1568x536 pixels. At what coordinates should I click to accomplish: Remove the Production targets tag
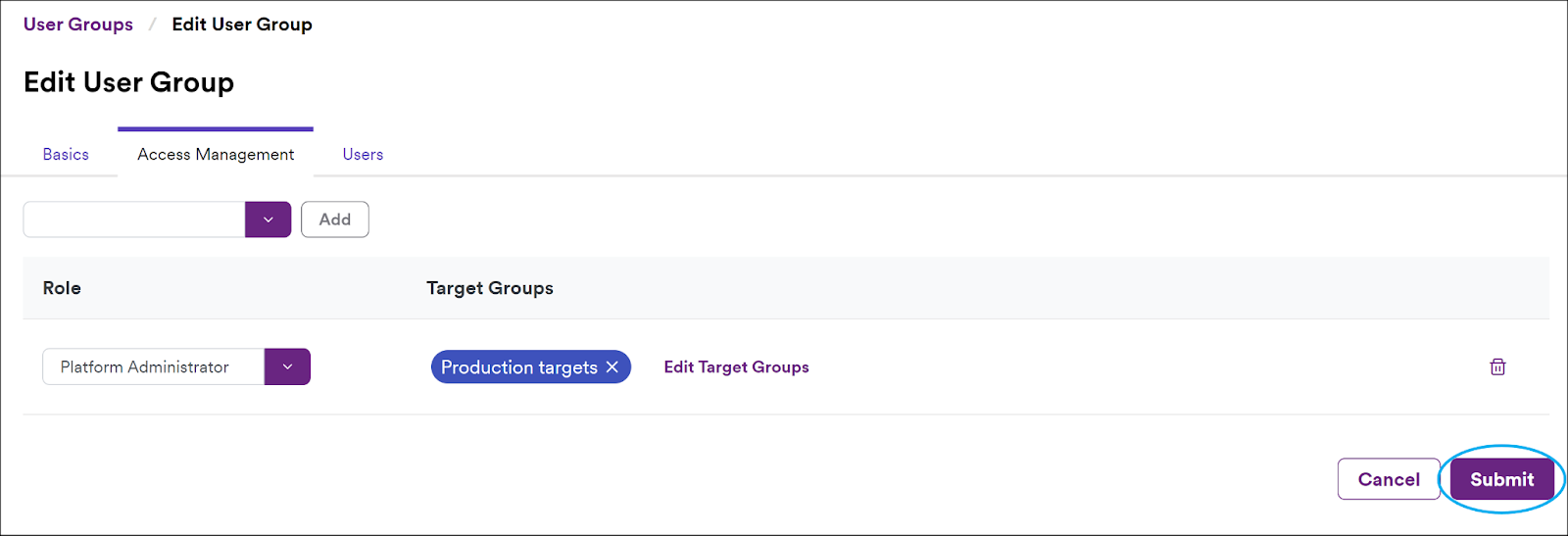(612, 366)
